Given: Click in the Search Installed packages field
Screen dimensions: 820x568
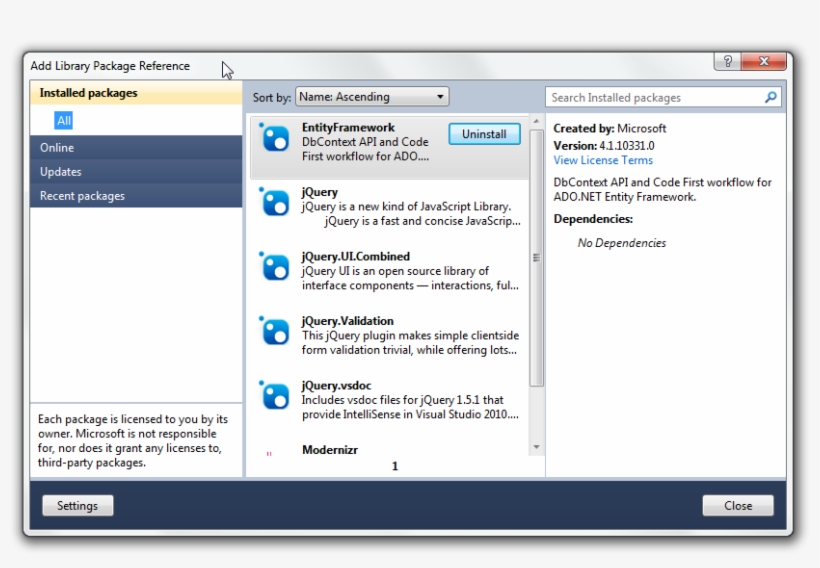Looking at the screenshot, I should [x=655, y=97].
